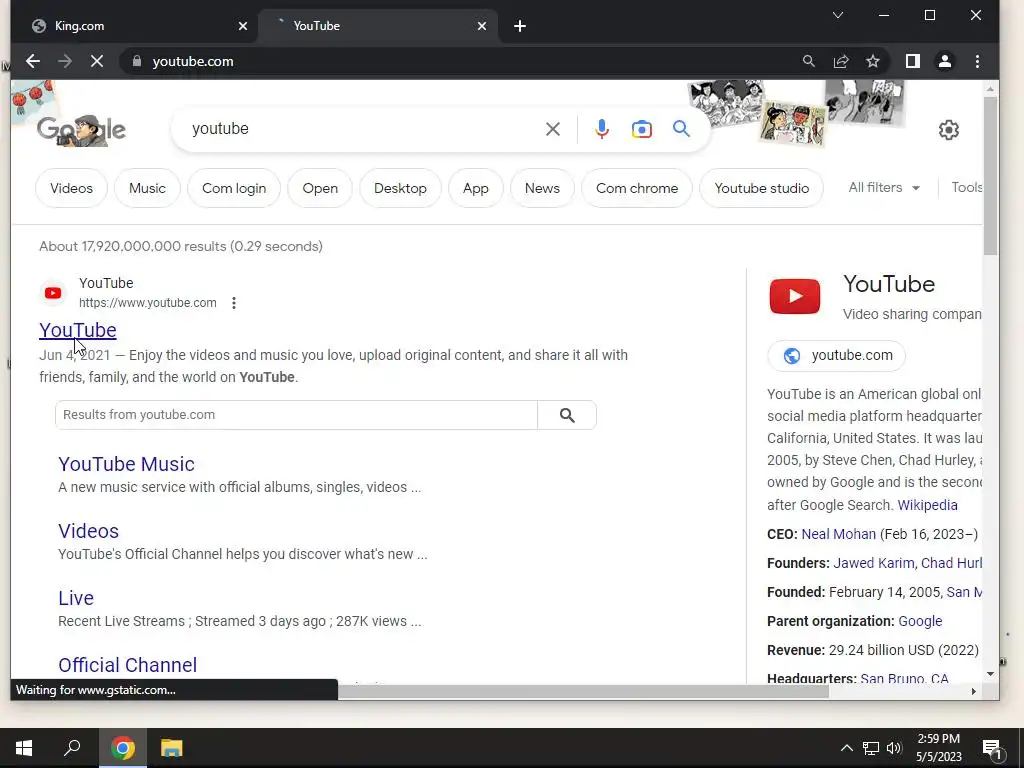Viewport: 1024px width, 768px height.
Task: Open the YouTube Music sitelink
Action: (126, 464)
